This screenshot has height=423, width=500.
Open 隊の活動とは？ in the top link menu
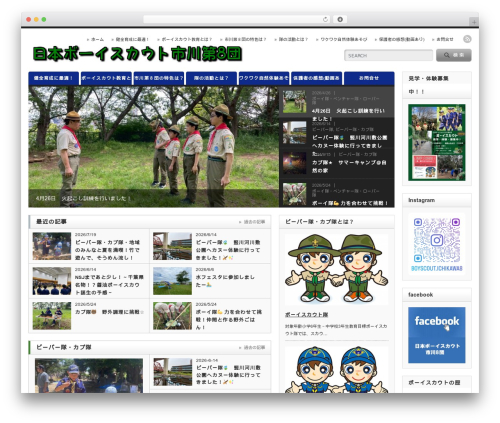click(293, 39)
